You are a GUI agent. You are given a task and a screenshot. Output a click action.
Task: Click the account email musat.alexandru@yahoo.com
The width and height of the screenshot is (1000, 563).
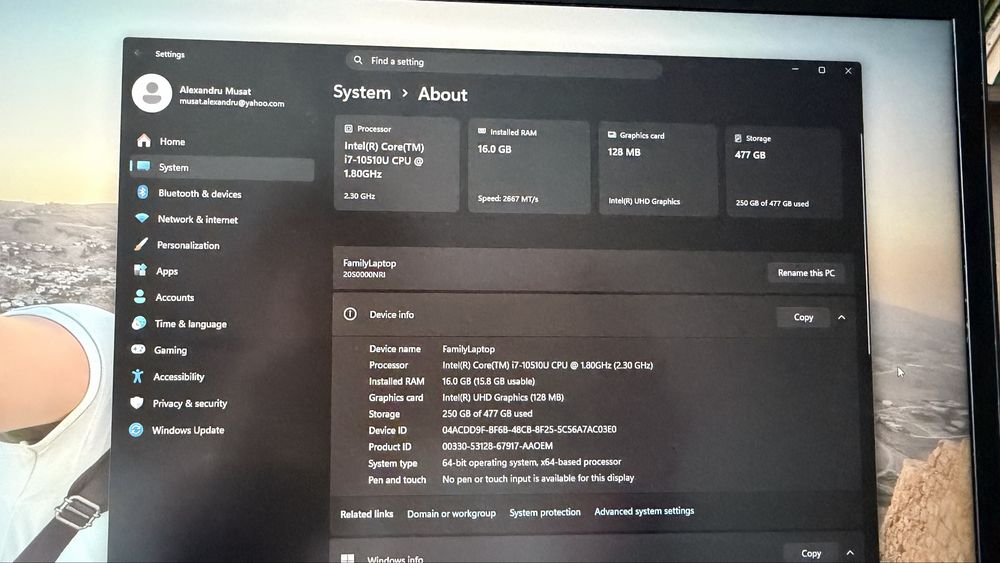point(232,102)
